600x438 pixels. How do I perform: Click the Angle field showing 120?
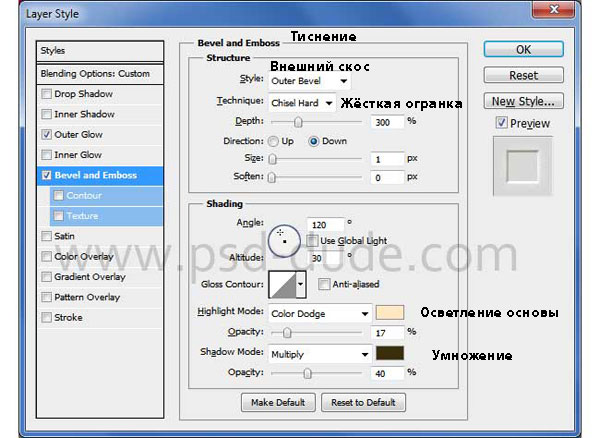pos(325,225)
